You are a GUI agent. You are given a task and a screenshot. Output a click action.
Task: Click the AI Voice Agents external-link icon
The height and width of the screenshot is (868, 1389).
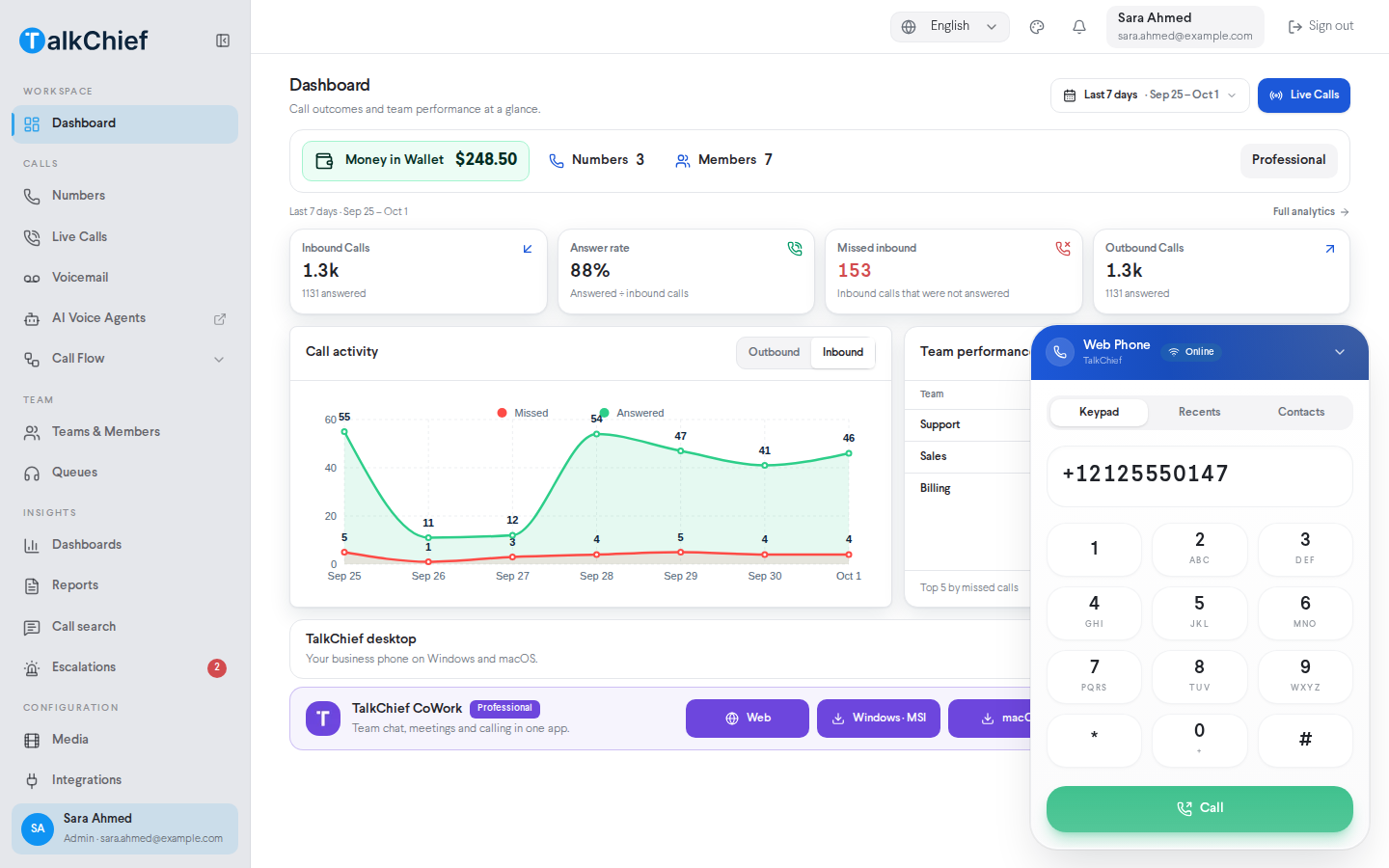220,318
